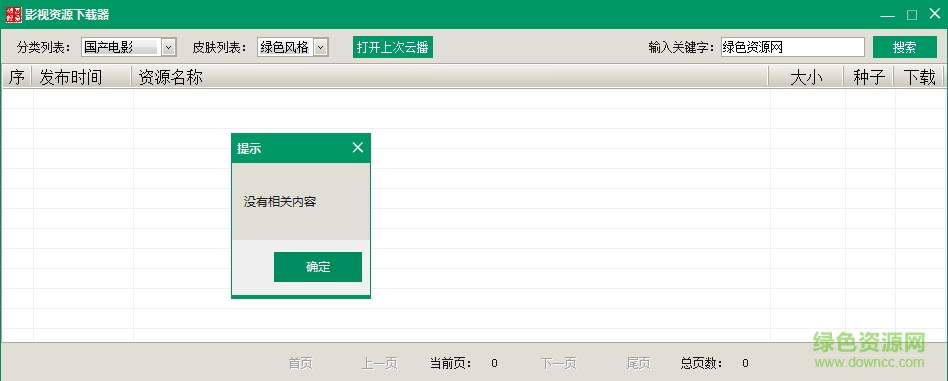Sort by 序 column header
This screenshot has height=381, width=948.
click(x=17, y=77)
